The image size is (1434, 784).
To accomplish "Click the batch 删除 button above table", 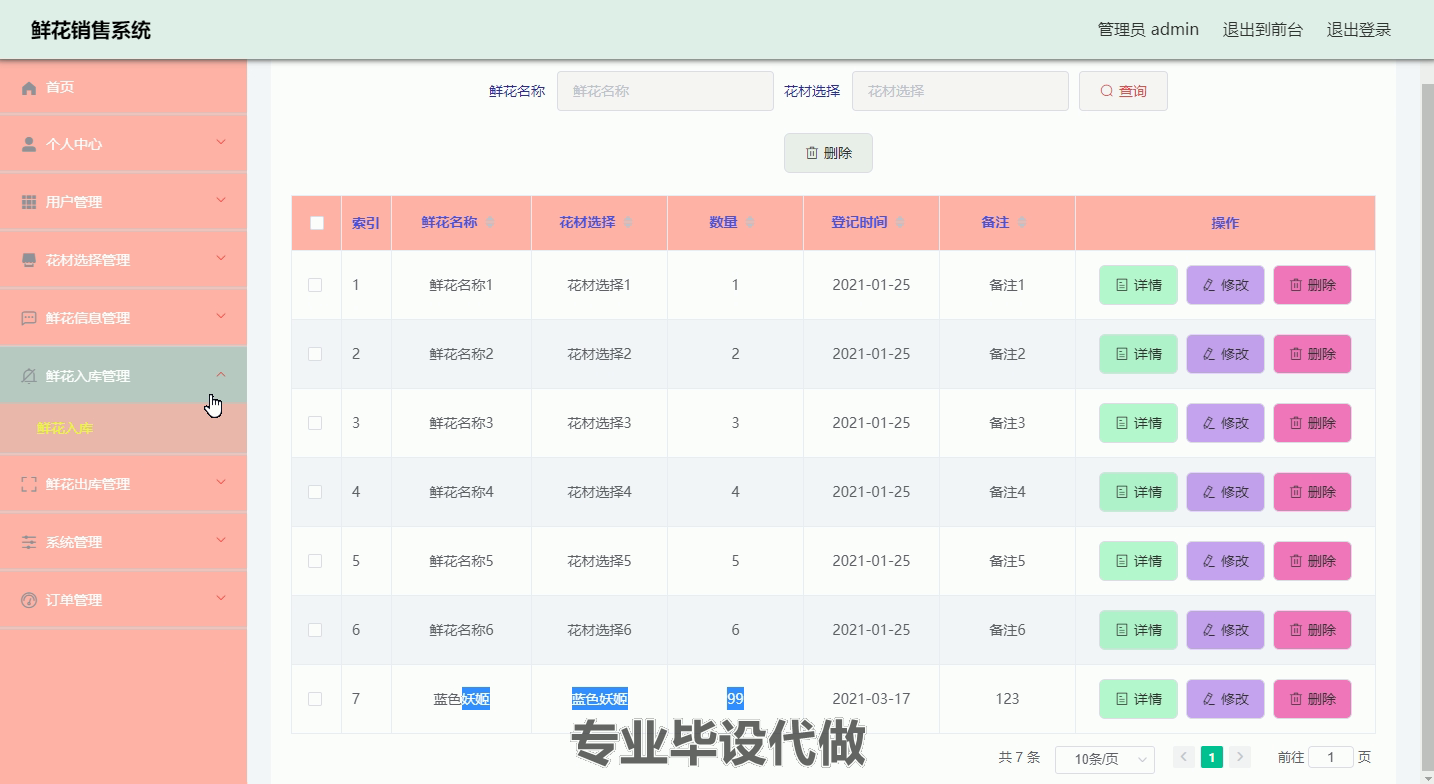I will click(828, 153).
